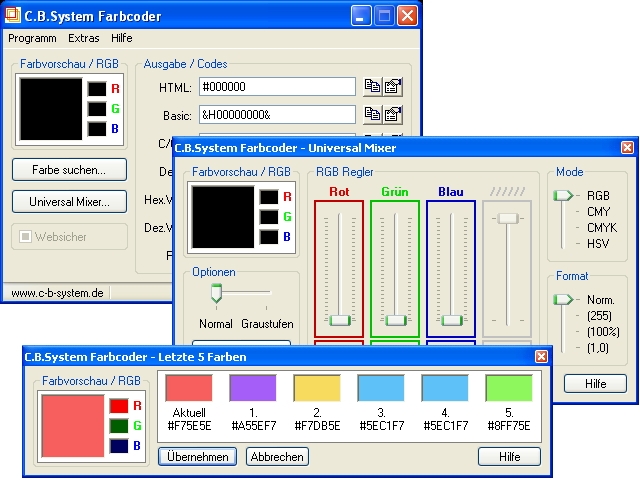
Task: Copy the HTML color code
Action: click(372, 87)
